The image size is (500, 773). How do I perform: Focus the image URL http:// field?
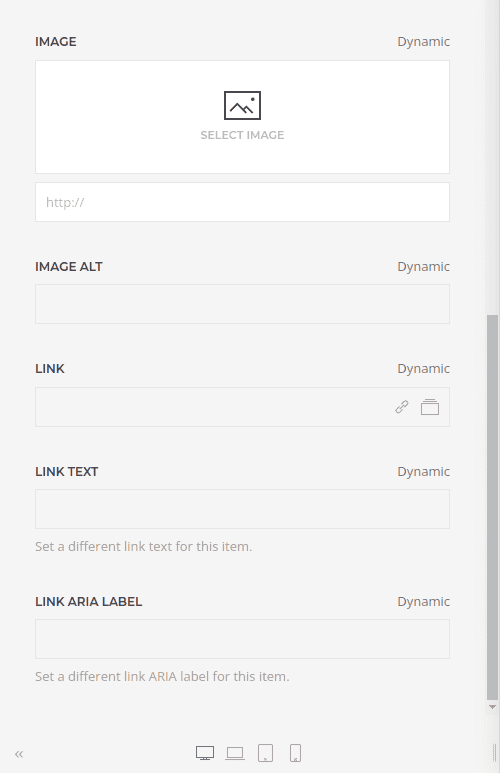242,202
